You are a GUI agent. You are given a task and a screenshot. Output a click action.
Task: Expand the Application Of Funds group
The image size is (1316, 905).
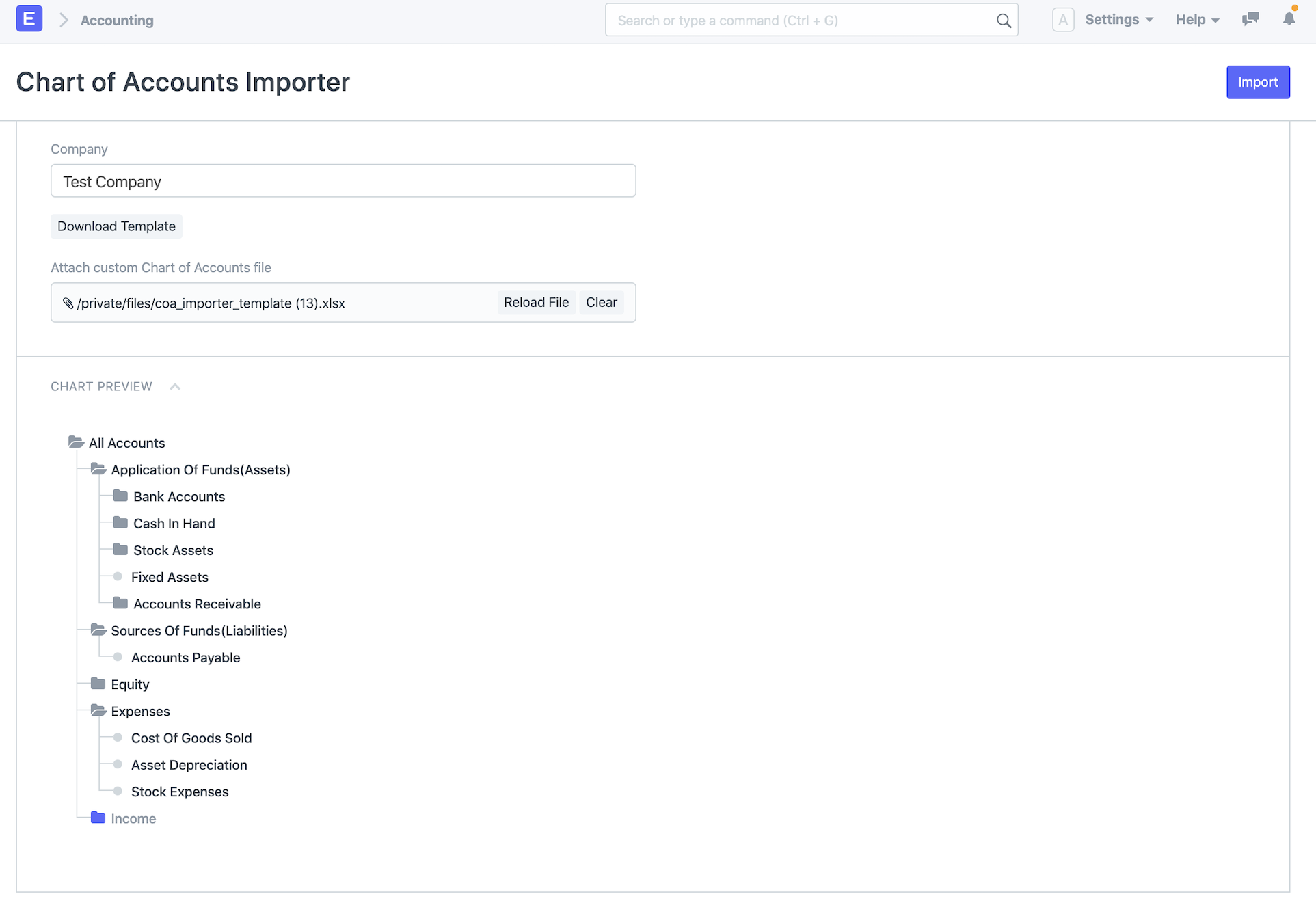99,469
